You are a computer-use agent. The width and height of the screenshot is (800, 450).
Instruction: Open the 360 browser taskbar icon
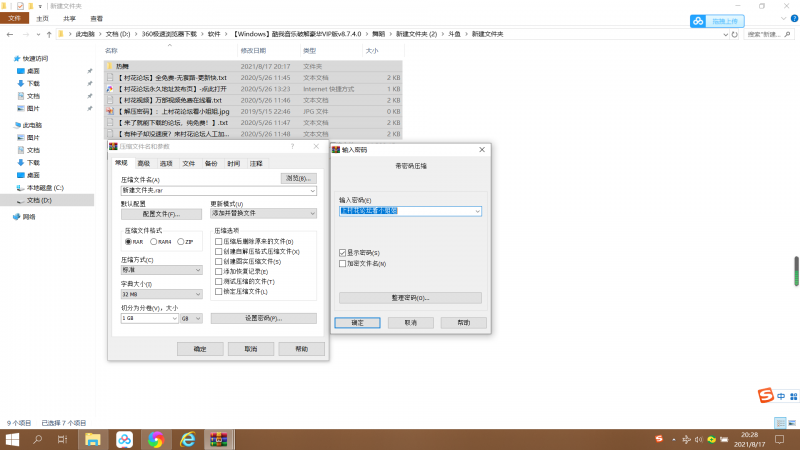click(155, 439)
